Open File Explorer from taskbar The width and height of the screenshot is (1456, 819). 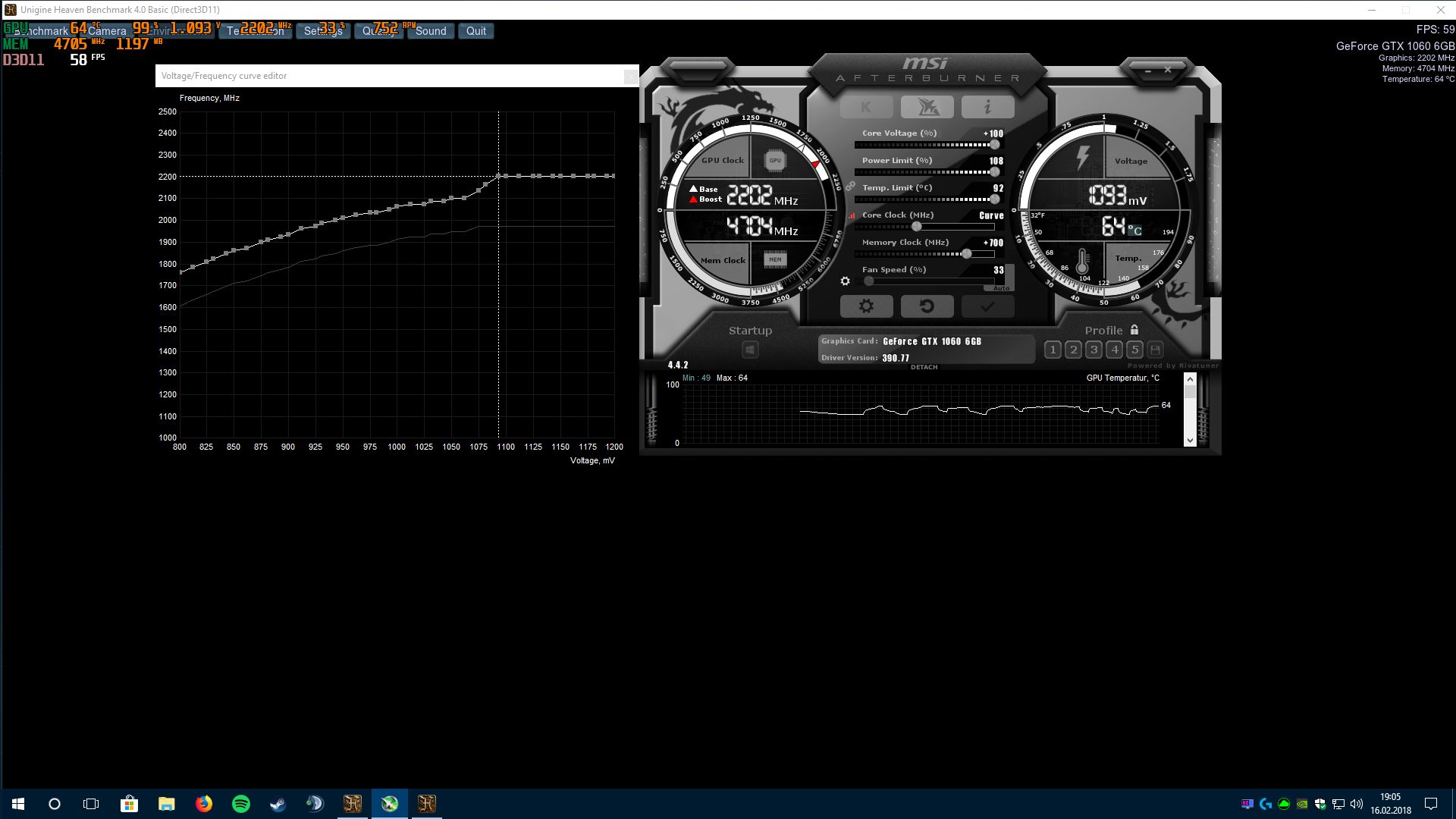tap(167, 804)
